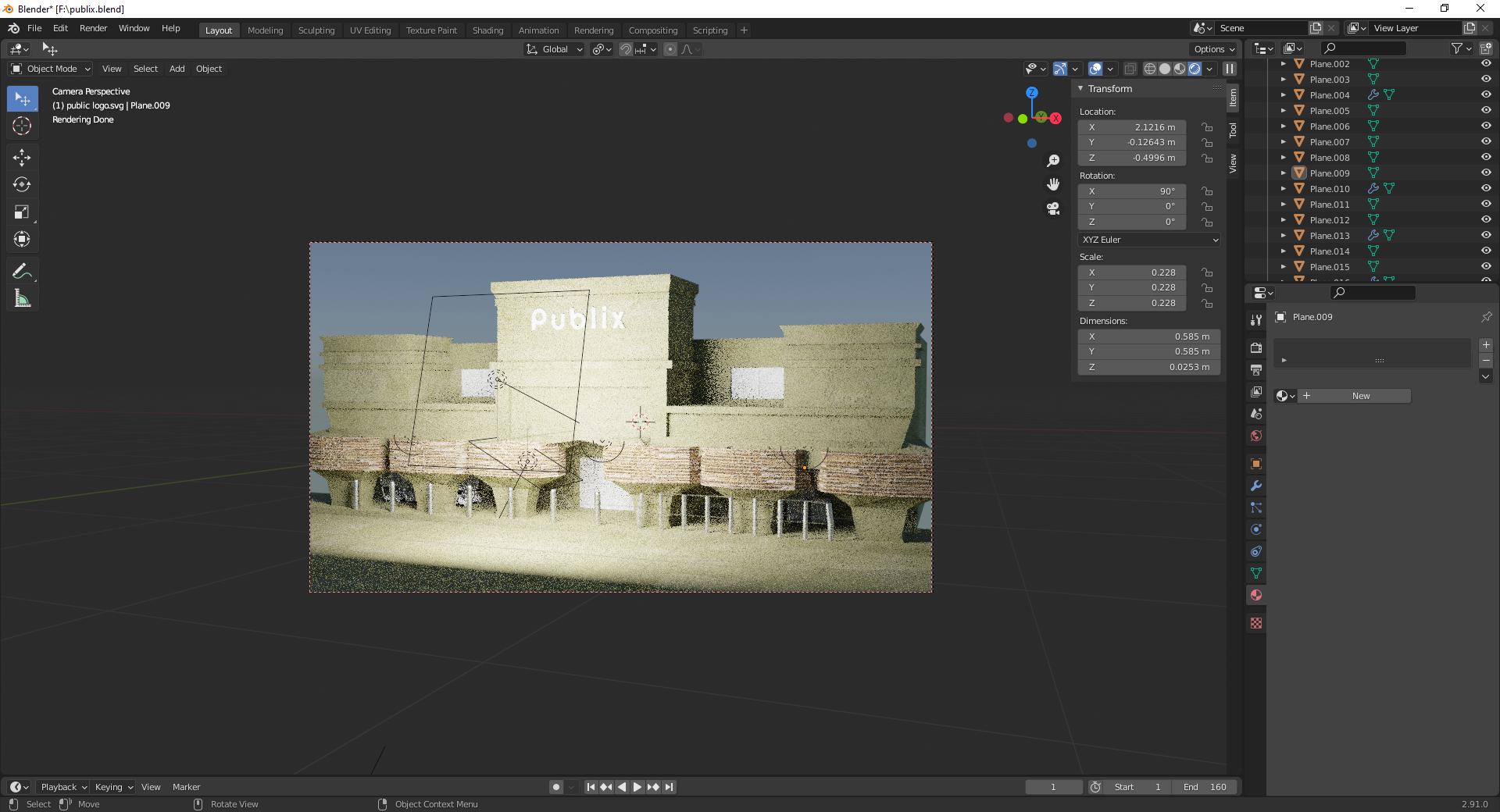The height and width of the screenshot is (812, 1500).
Task: Open the Playback dropdown in timeline
Action: 63,787
